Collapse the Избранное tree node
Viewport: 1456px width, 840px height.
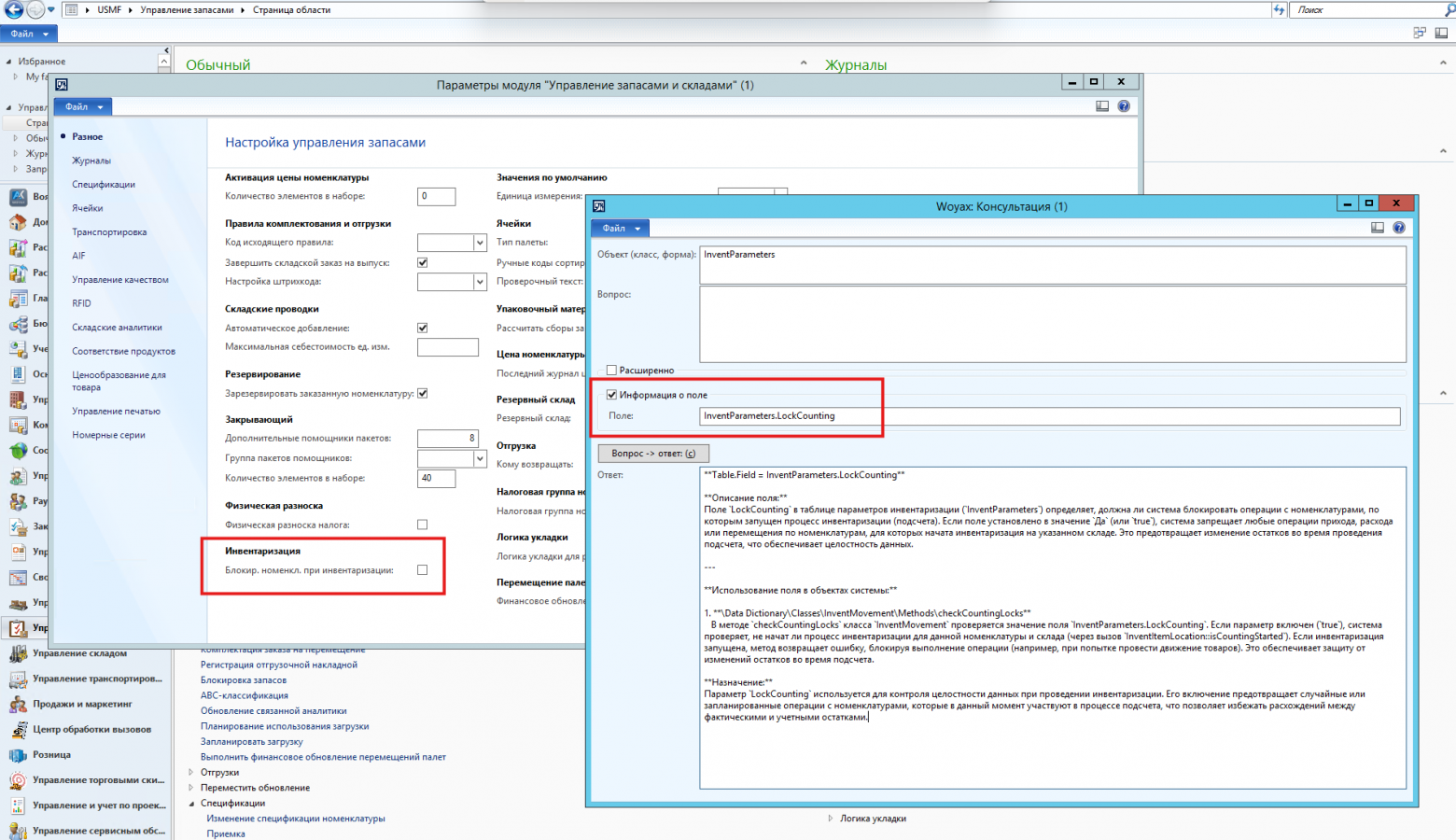(x=8, y=62)
